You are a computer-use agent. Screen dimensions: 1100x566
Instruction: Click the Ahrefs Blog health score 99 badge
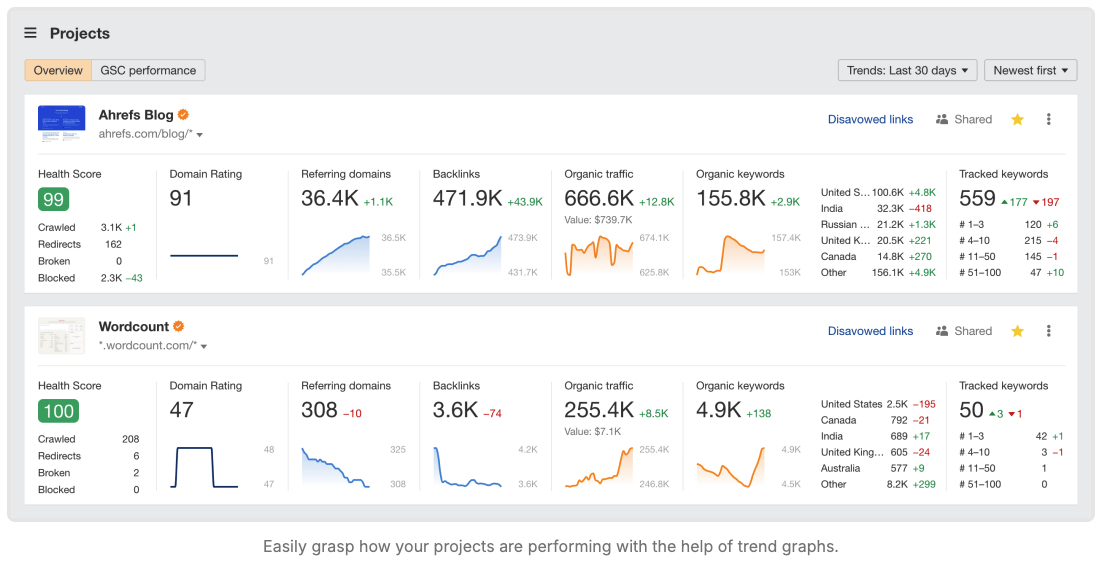click(53, 199)
